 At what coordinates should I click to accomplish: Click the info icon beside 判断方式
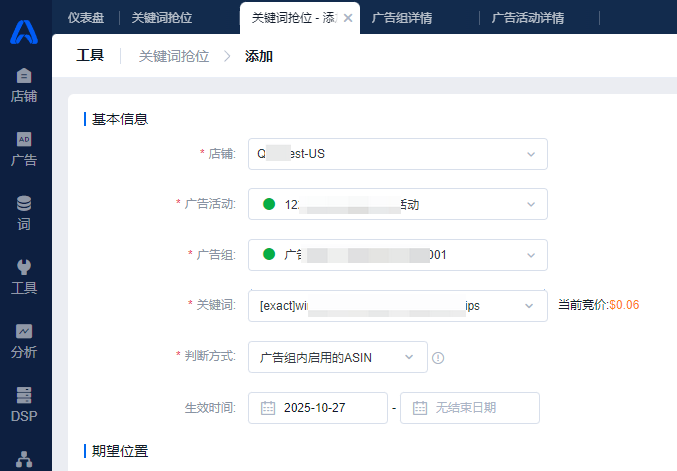pyautogui.click(x=438, y=358)
